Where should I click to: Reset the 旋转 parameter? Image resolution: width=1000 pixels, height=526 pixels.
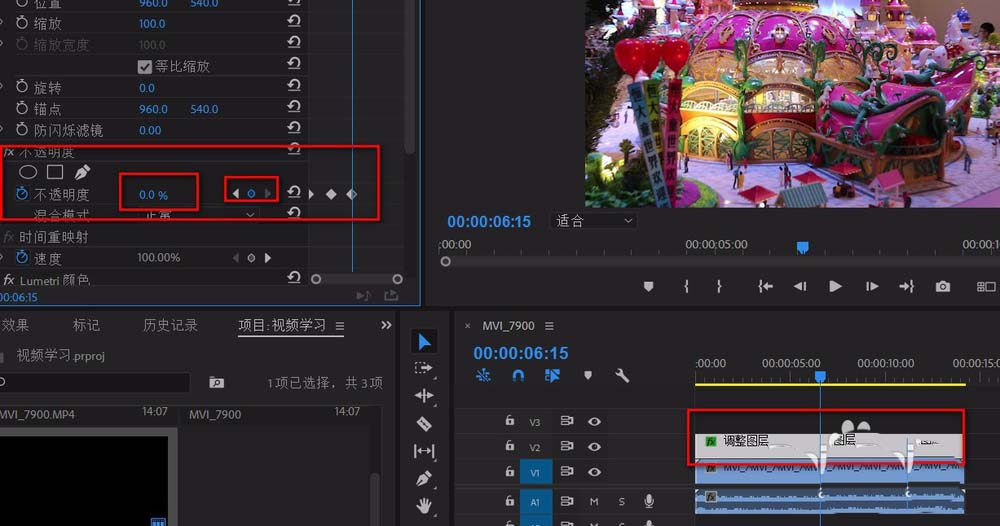[294, 85]
